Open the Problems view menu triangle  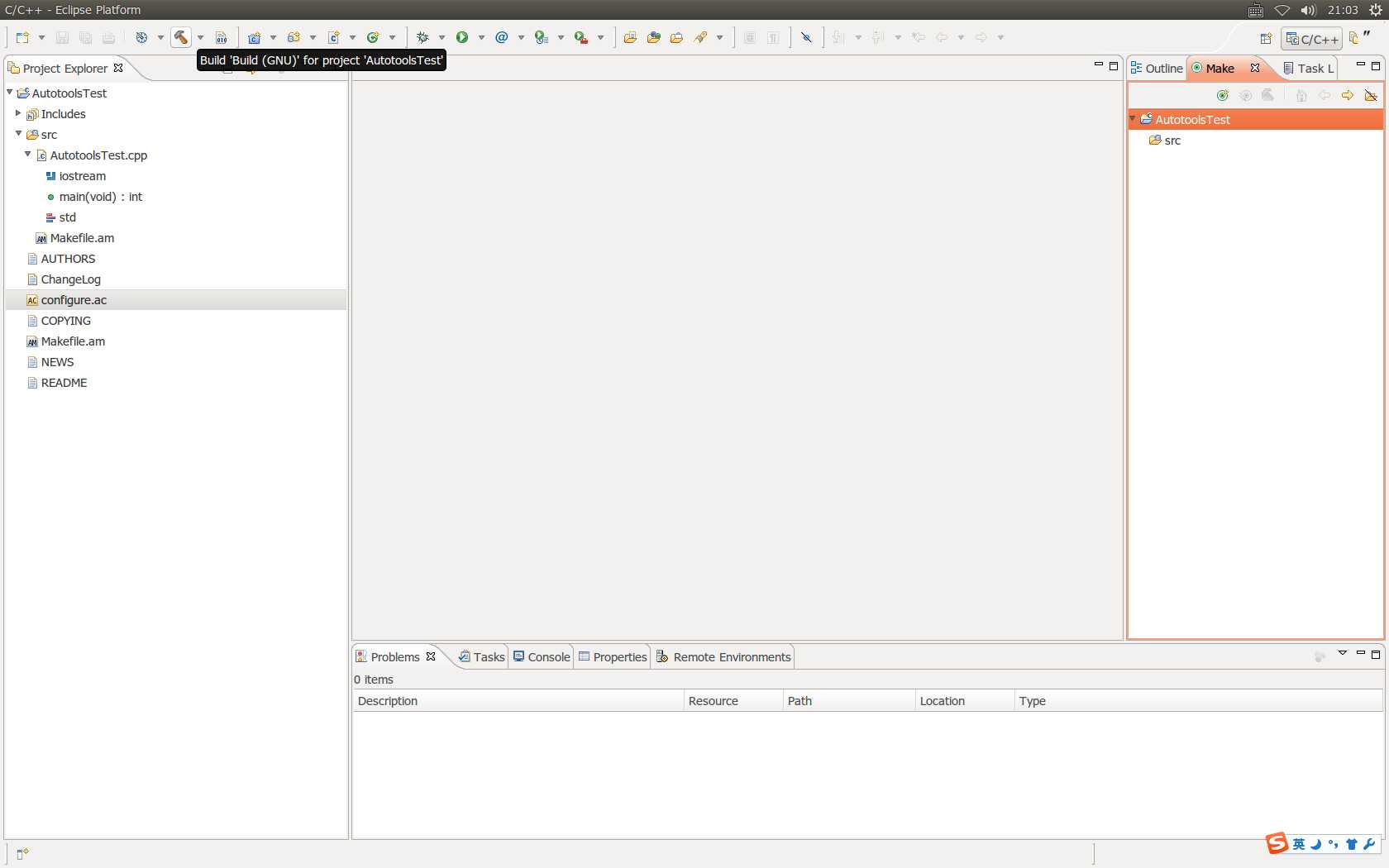[1343, 653]
